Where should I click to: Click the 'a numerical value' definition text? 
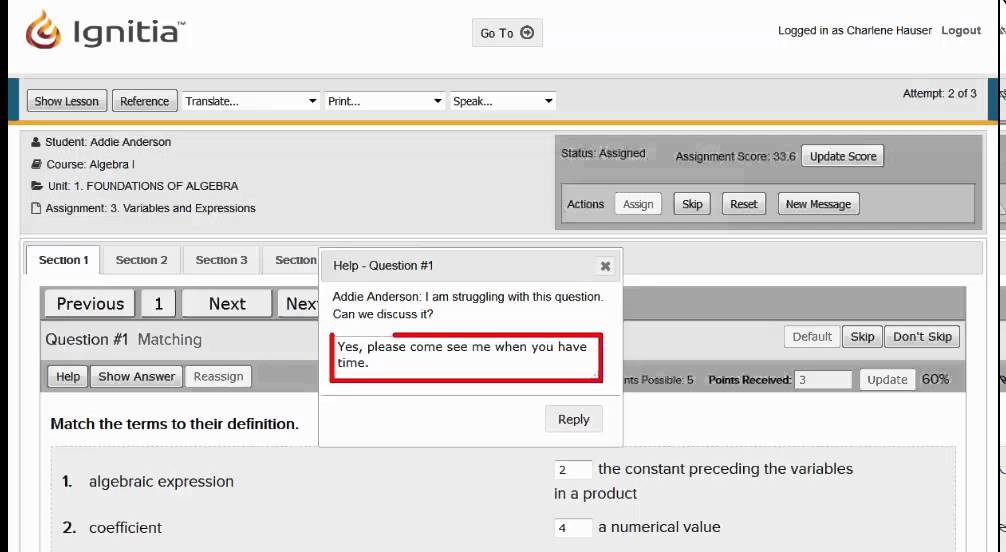pyautogui.click(x=659, y=527)
